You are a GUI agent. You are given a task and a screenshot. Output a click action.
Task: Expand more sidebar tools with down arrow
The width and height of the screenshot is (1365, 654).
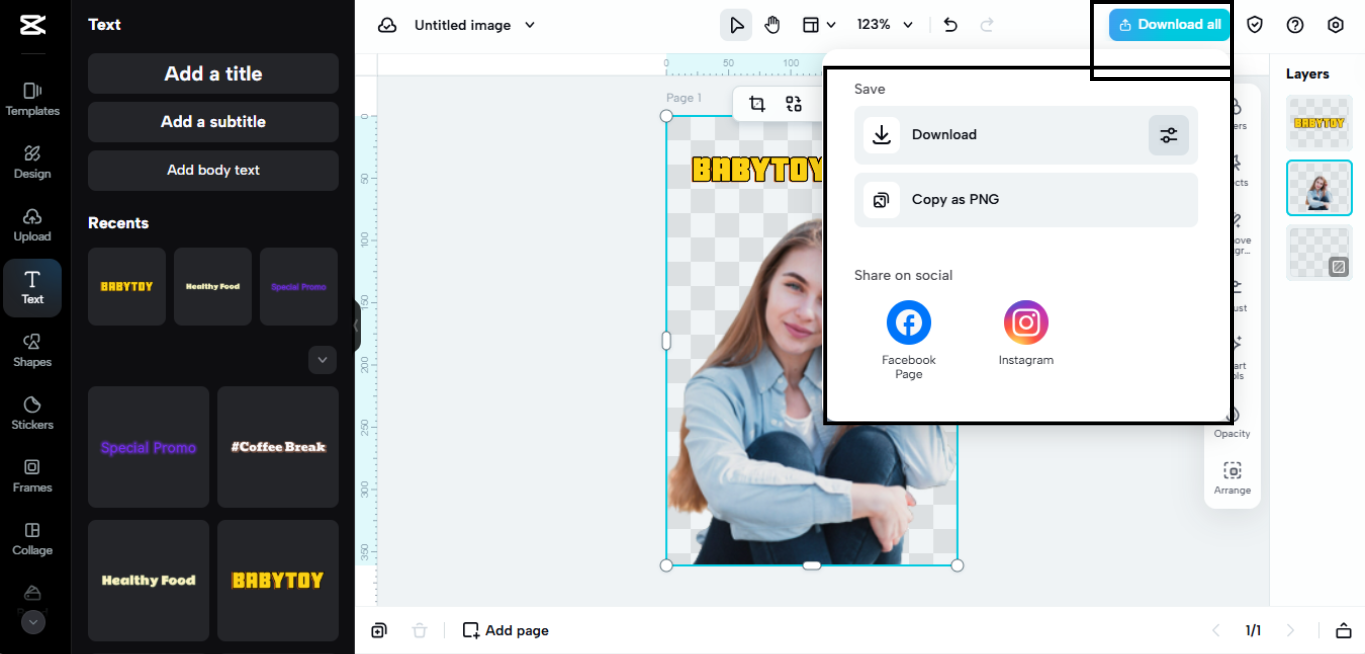pyautogui.click(x=33, y=622)
